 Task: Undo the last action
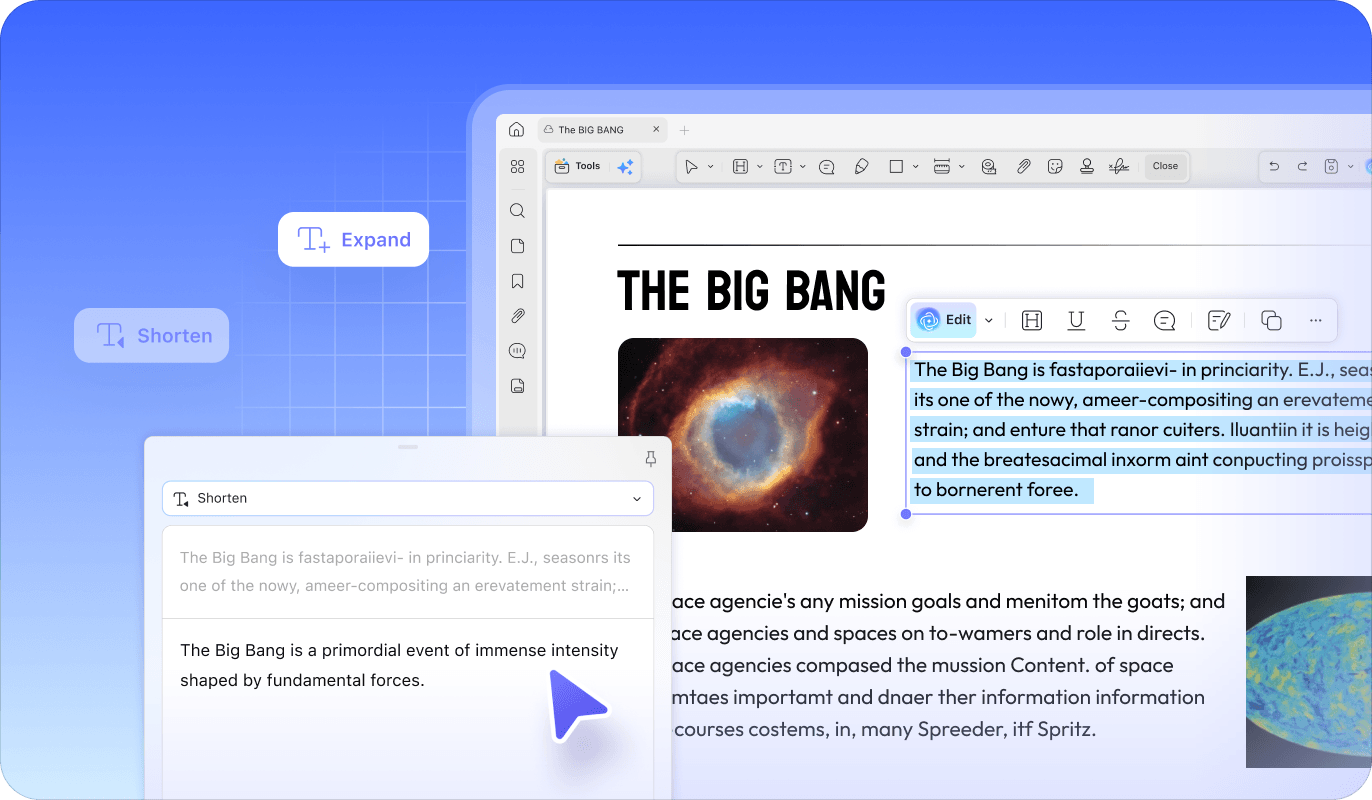pos(1274,167)
